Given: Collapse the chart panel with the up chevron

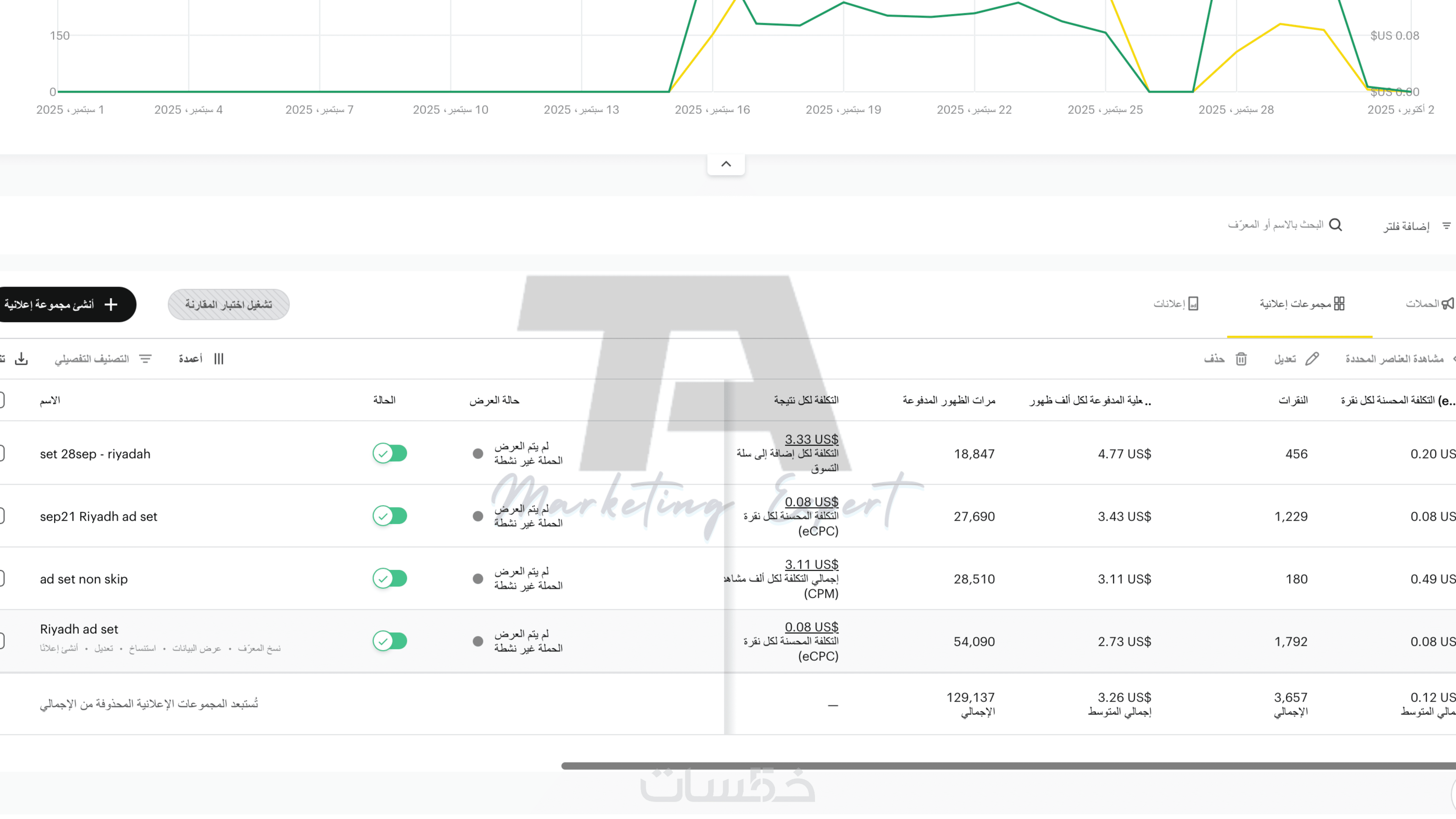Looking at the screenshot, I should pos(726,164).
